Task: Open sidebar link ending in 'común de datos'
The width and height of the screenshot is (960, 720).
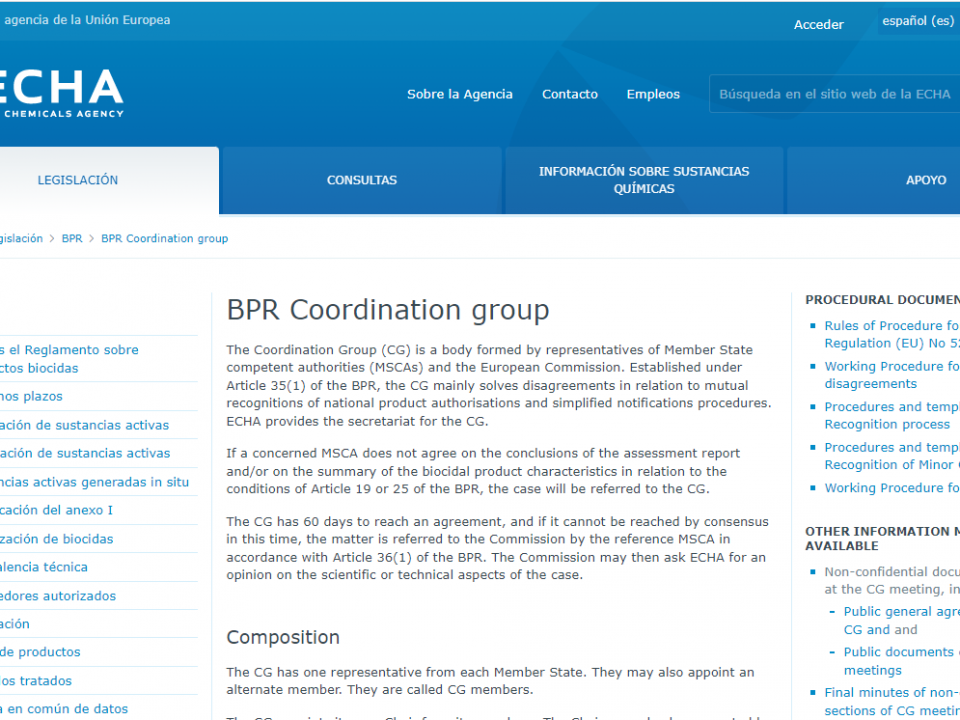Action: [64, 709]
